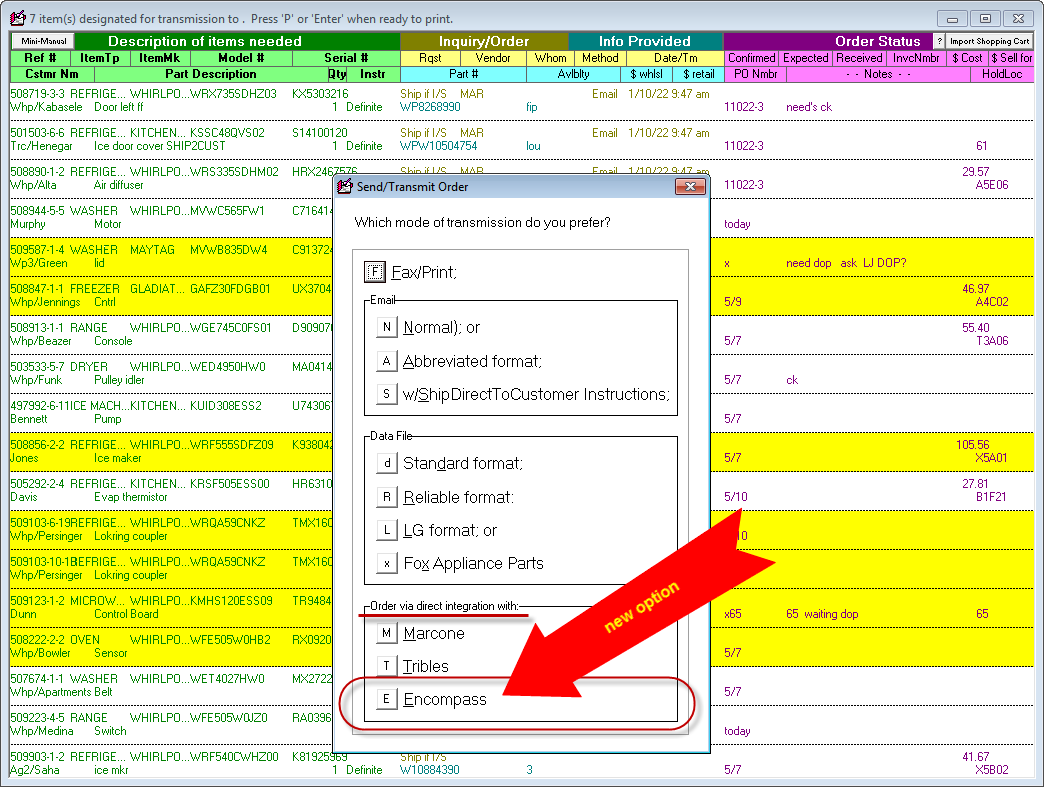Click the 'x' Fox Appliance Parts button
Viewport: 1044px width, 787px height.
pyautogui.click(x=387, y=563)
